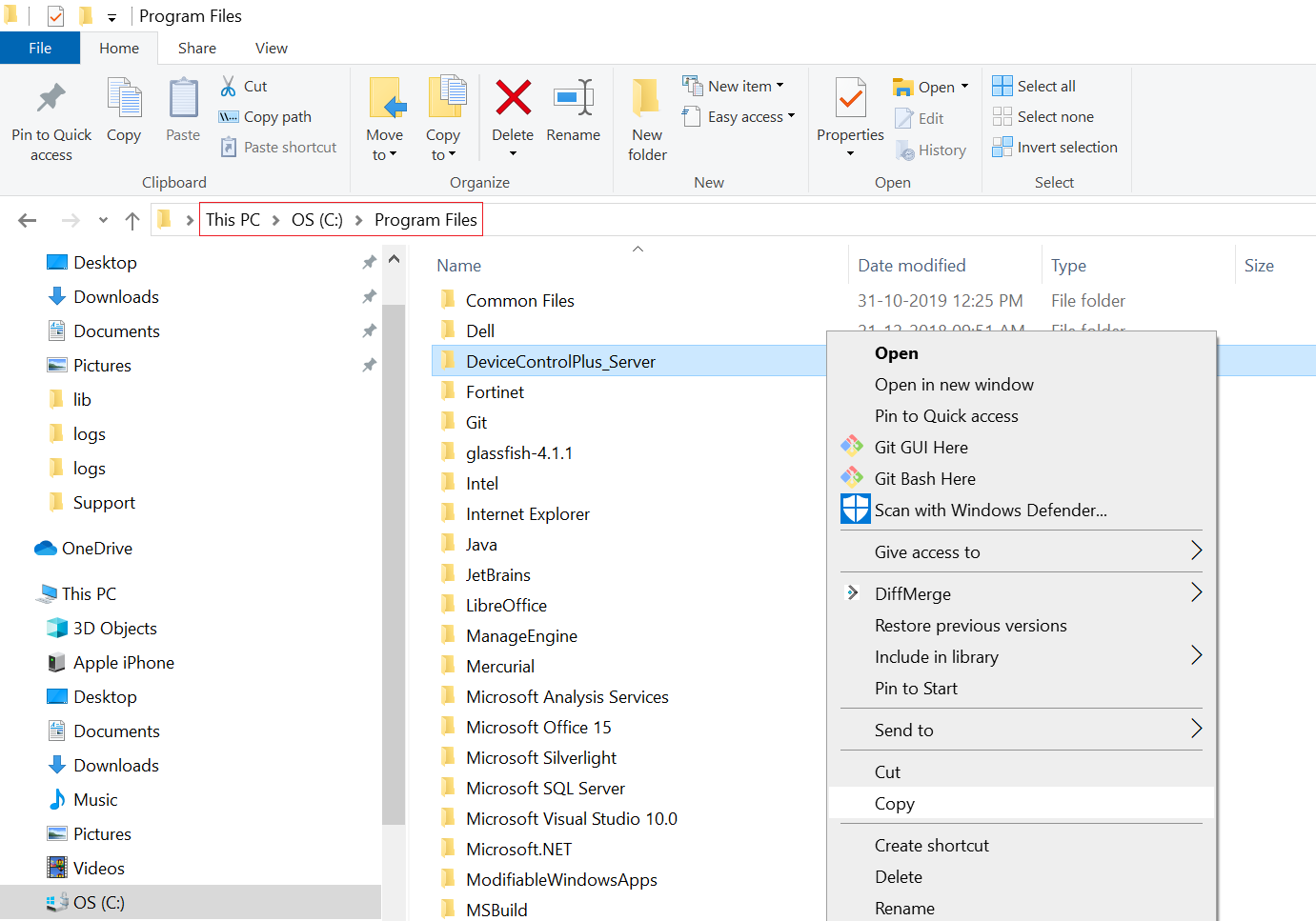Open Videos folder in navigation pane
The width and height of the screenshot is (1316, 921).
98,868
